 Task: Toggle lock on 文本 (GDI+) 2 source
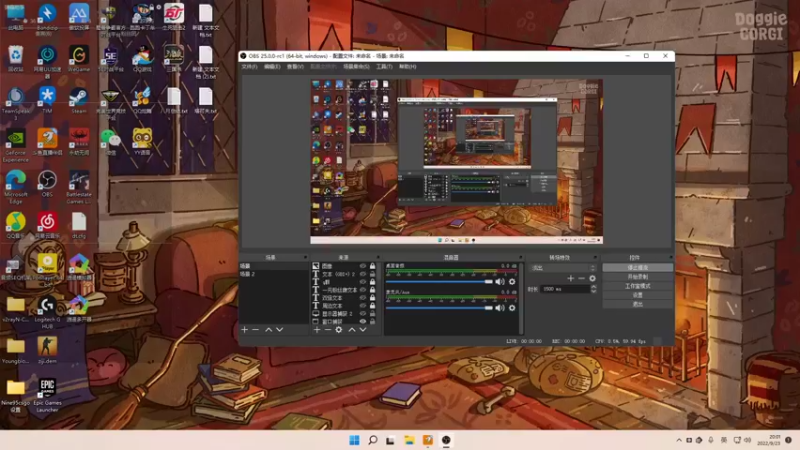point(372,274)
